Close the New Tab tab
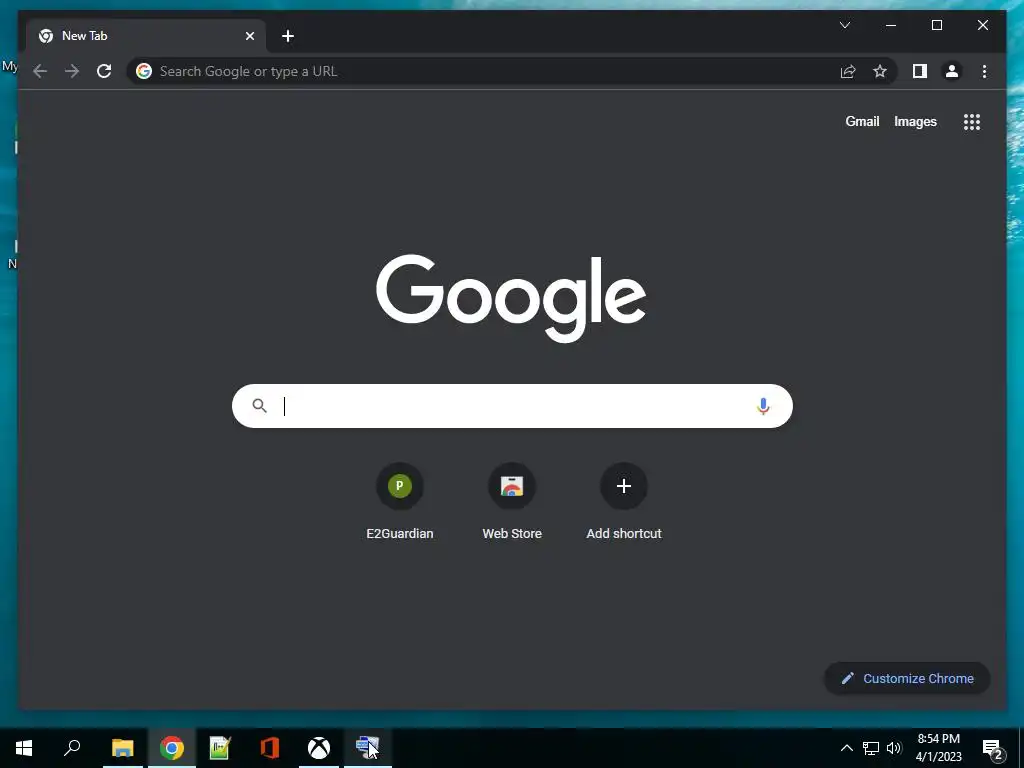Viewport: 1024px width, 768px height. click(249, 36)
